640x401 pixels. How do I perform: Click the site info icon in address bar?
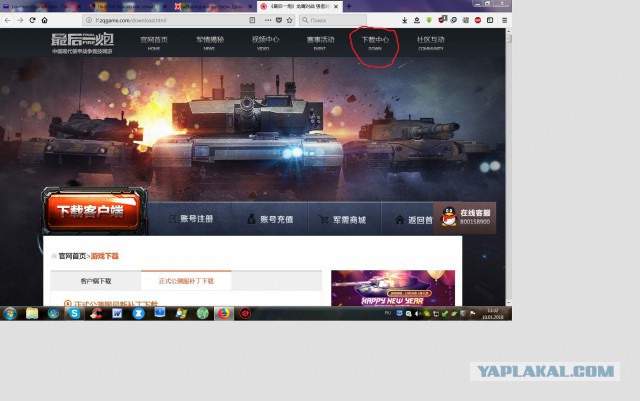tap(89, 20)
